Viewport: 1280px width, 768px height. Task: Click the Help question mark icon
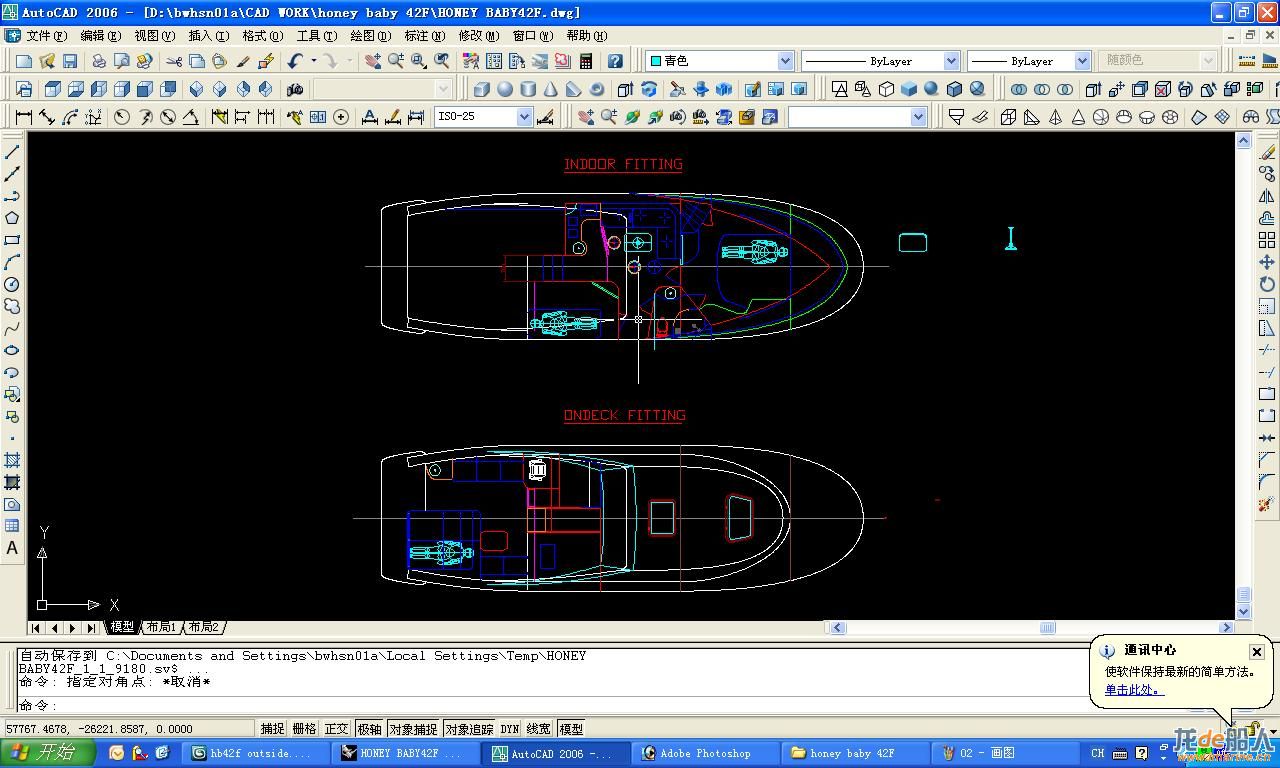point(615,61)
